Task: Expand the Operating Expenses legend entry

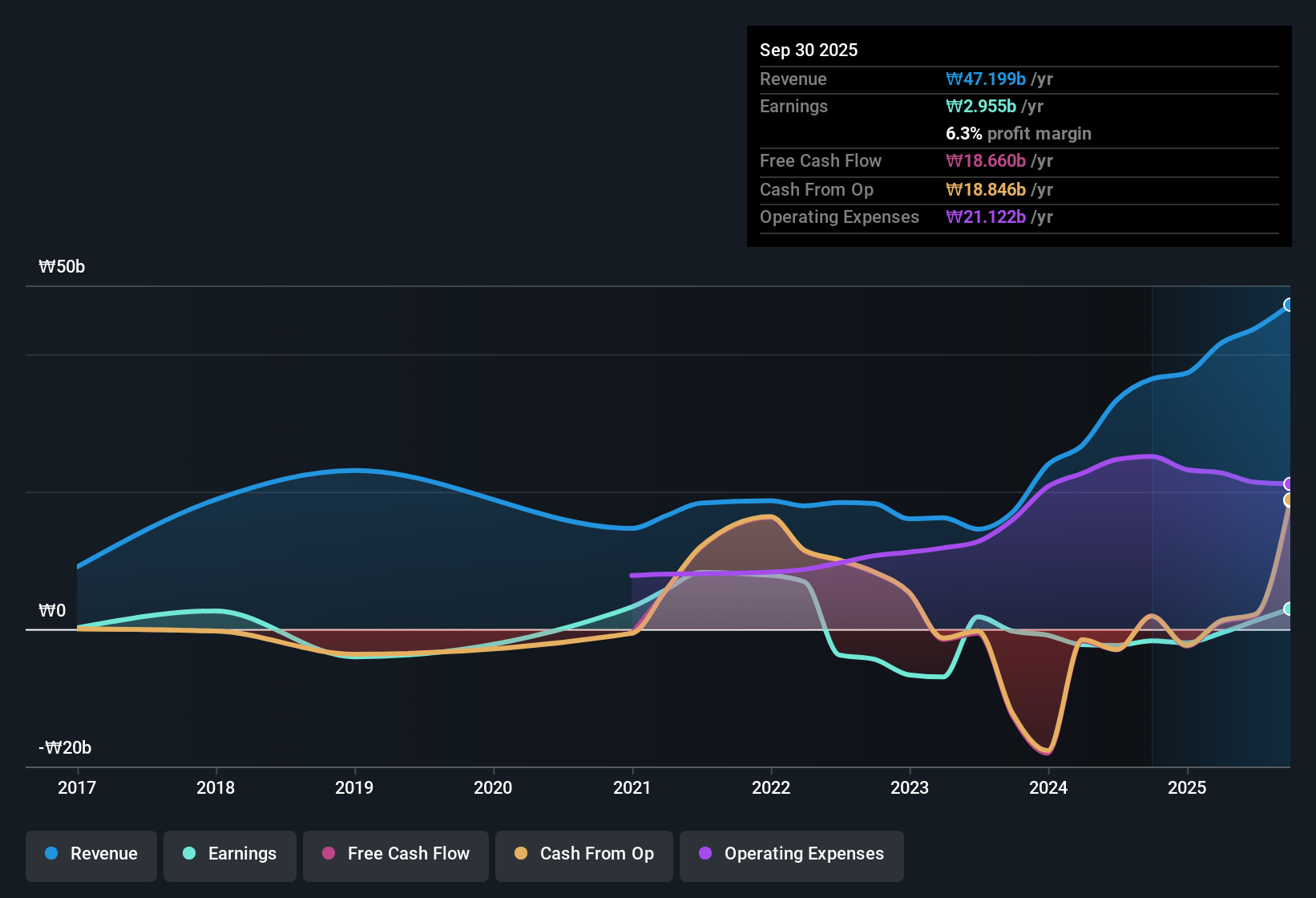Action: 791,854
